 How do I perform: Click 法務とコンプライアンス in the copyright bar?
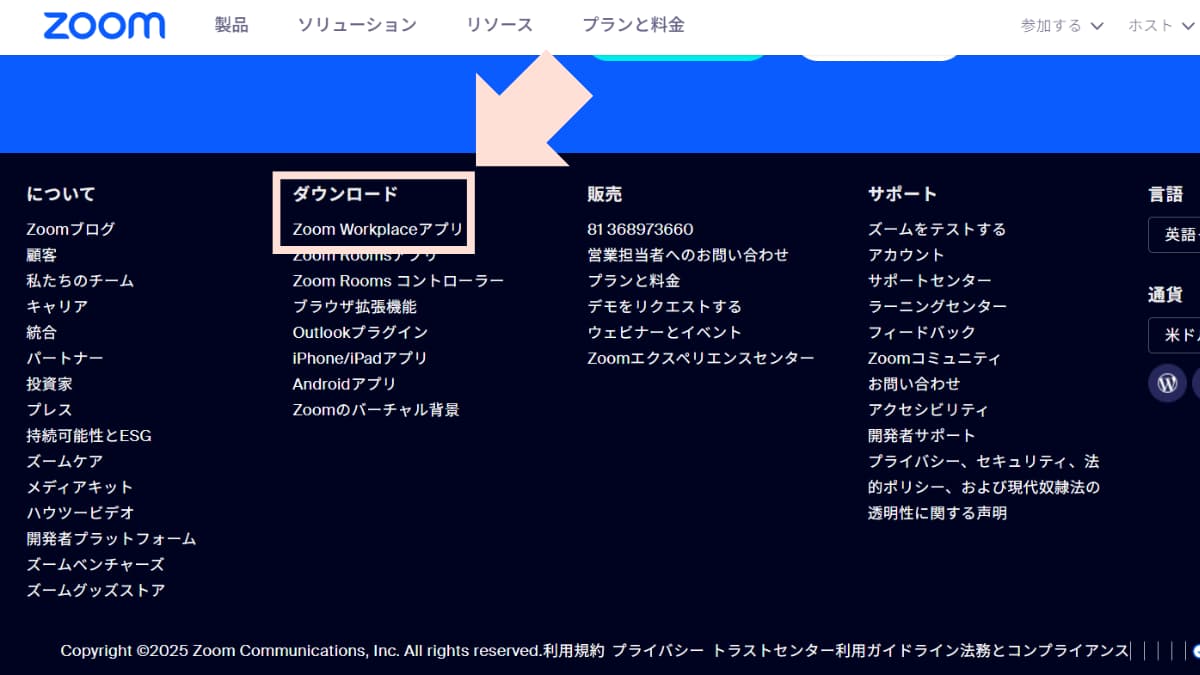coord(1044,650)
